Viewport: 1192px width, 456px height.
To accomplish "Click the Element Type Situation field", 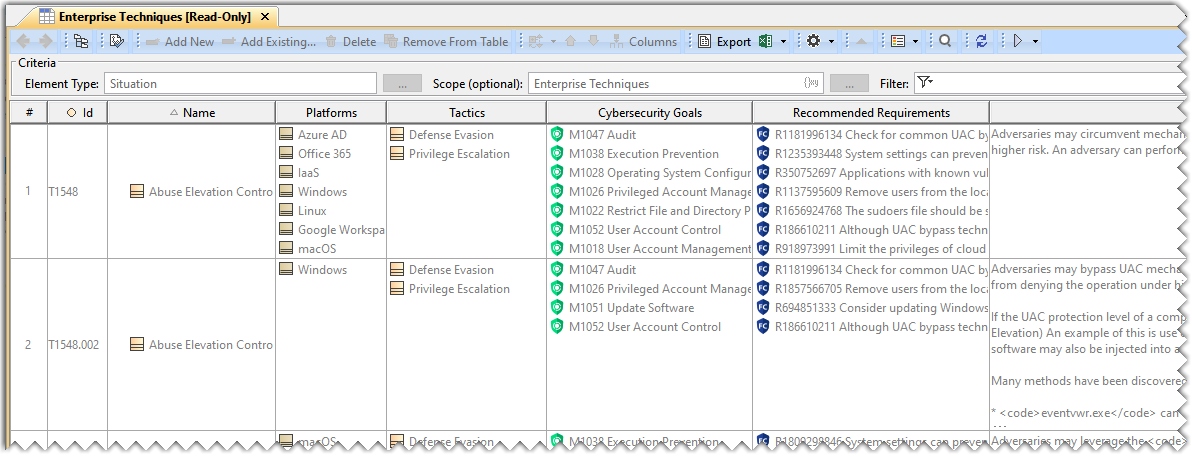I will [x=240, y=84].
